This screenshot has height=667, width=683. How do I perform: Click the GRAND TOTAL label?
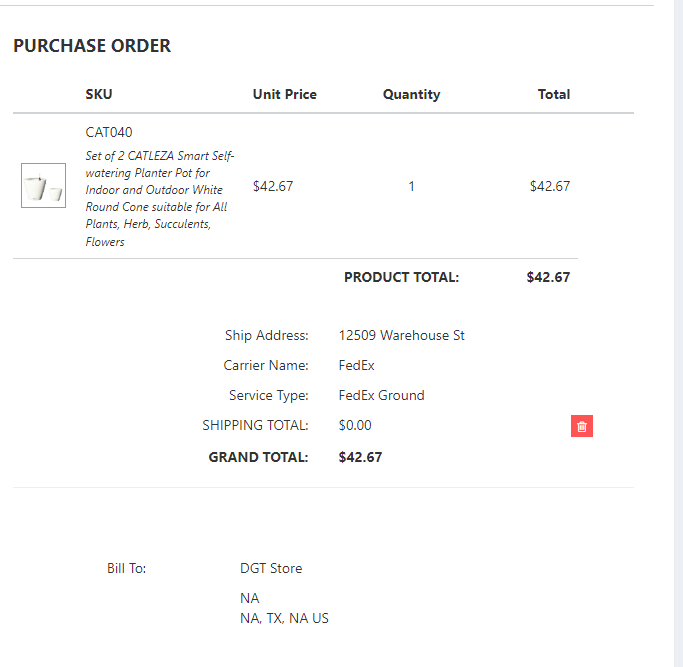258,457
